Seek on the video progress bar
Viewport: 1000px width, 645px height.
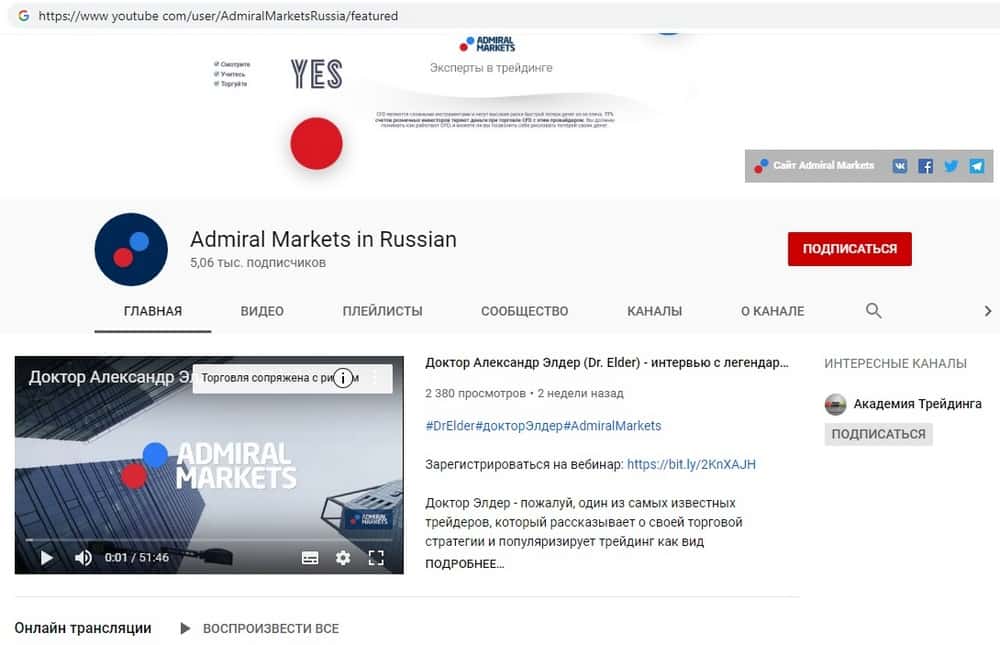point(209,540)
